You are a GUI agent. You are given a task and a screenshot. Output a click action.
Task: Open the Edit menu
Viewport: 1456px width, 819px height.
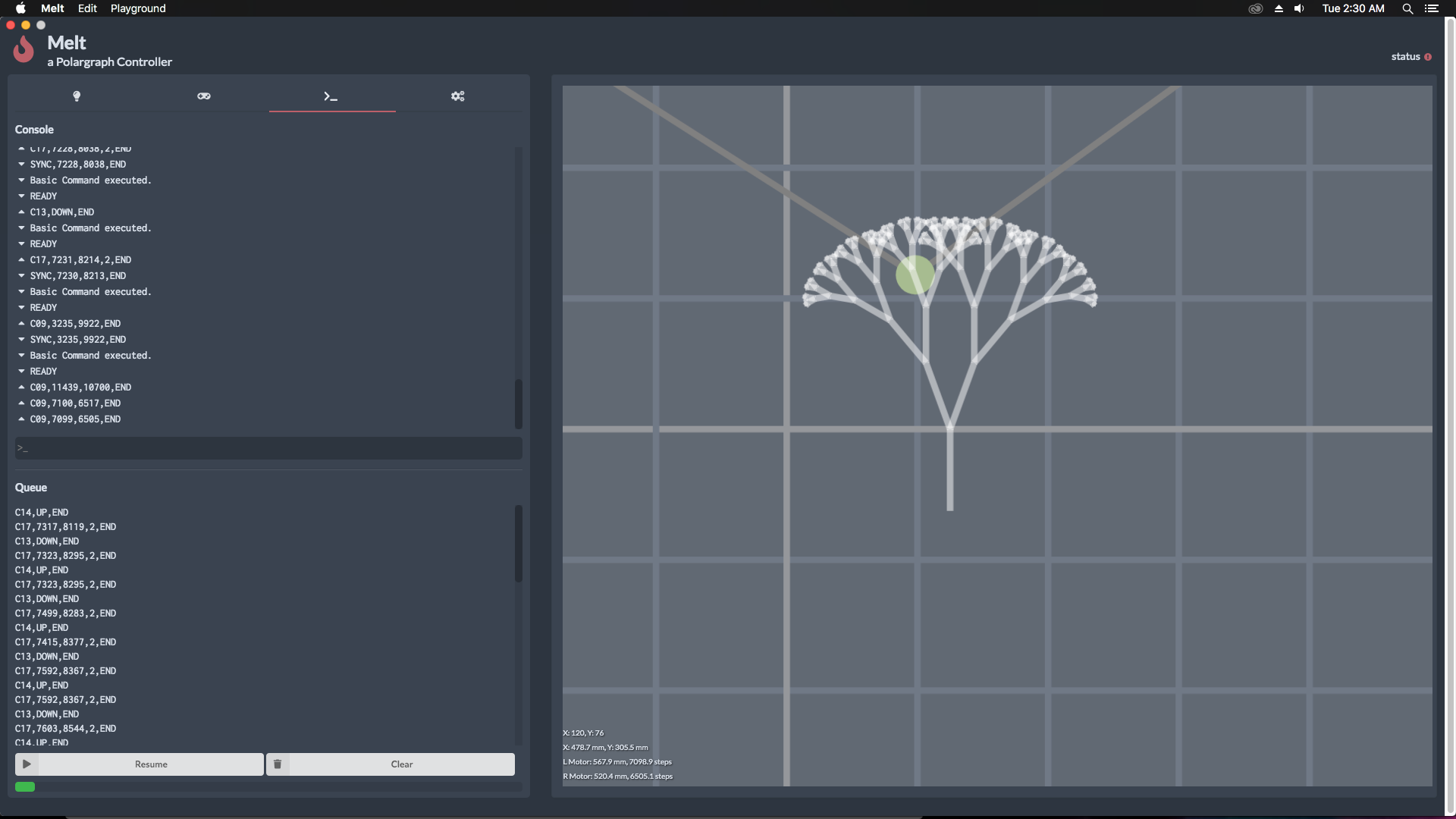point(88,8)
